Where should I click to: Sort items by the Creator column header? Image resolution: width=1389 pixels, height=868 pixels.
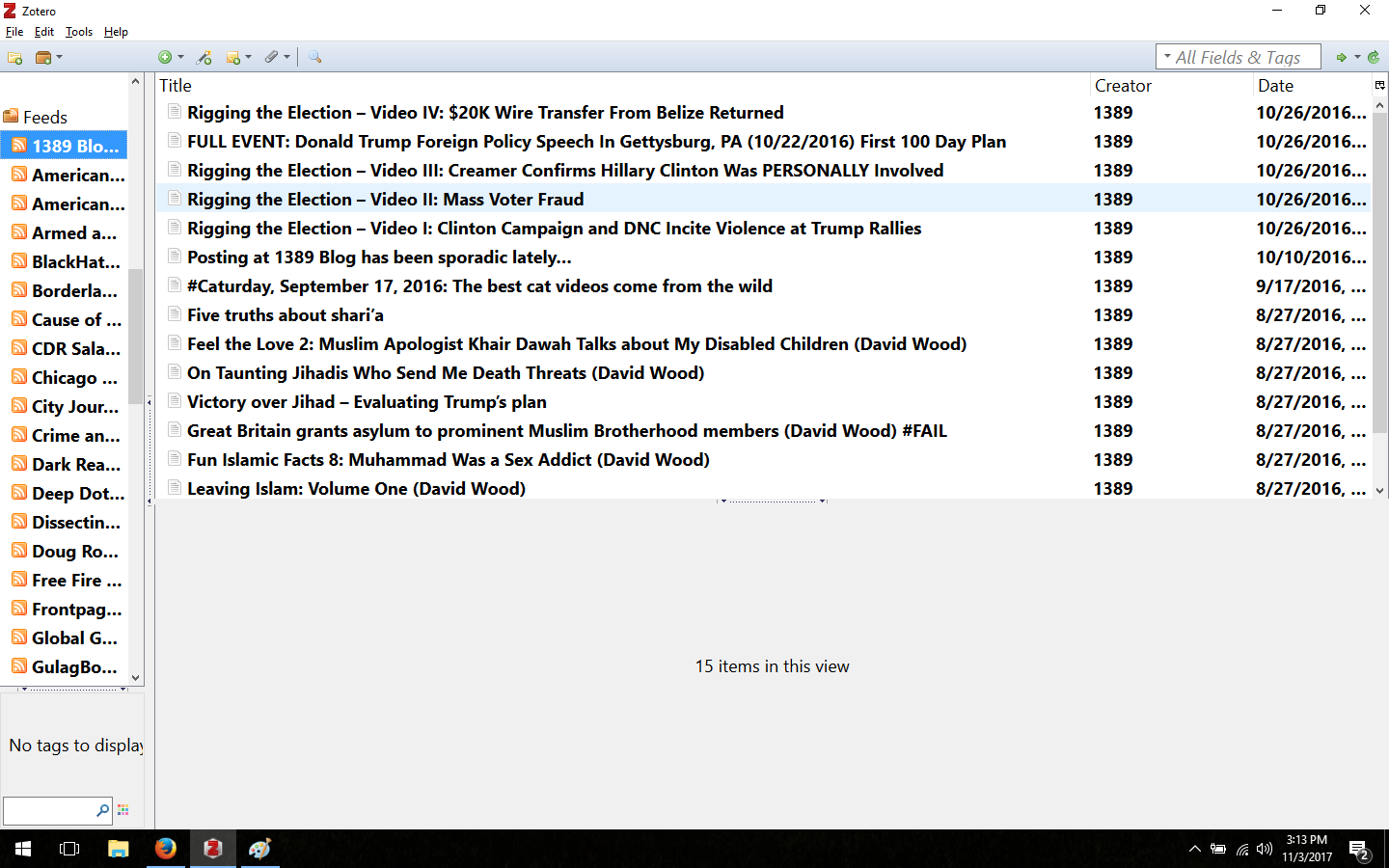coord(1171,86)
